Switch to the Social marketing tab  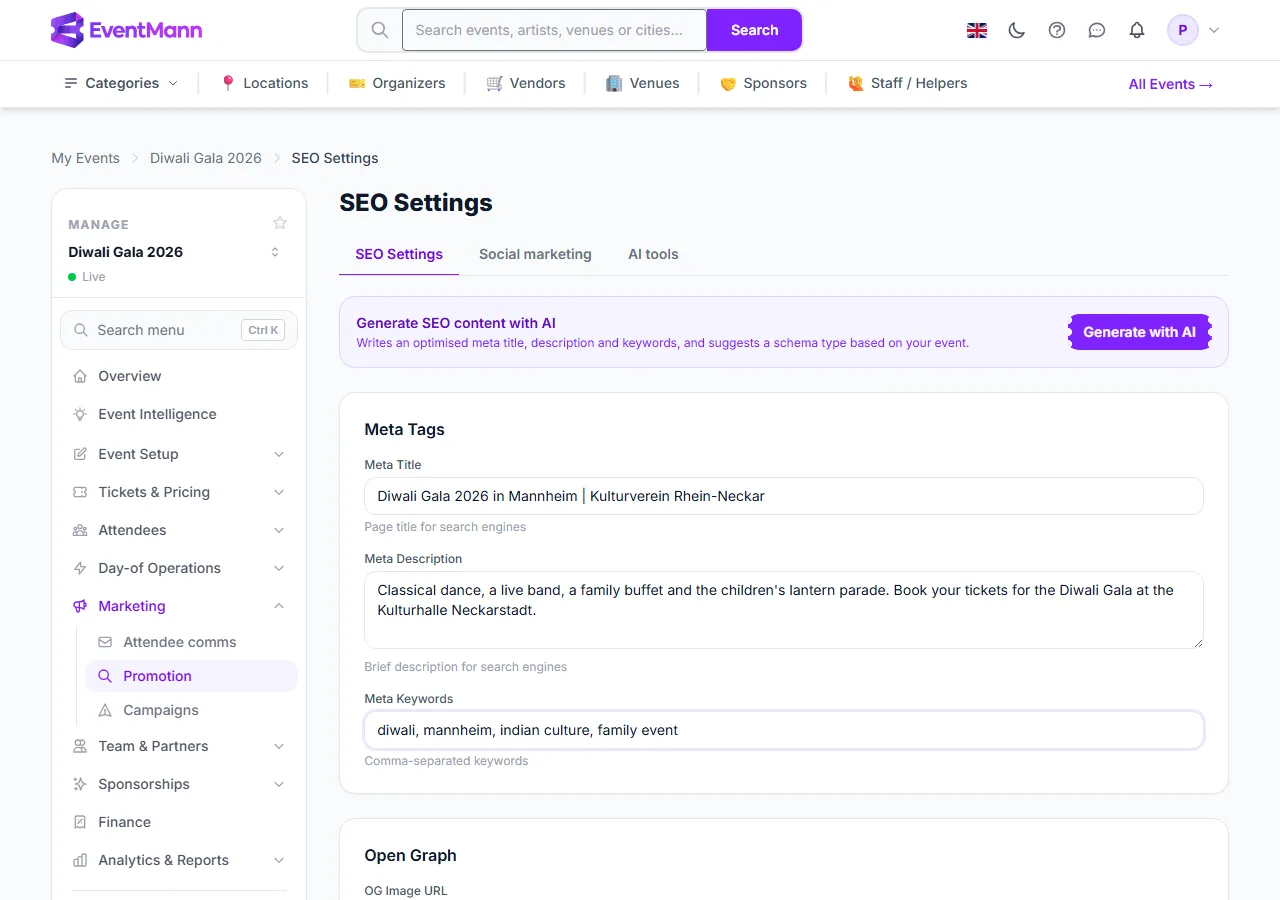pos(535,254)
